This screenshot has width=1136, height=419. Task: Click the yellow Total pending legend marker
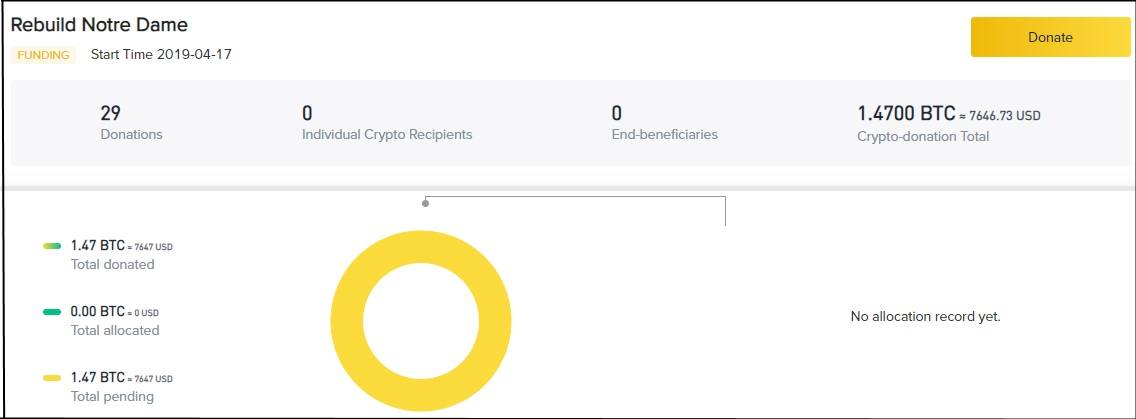coord(52,378)
